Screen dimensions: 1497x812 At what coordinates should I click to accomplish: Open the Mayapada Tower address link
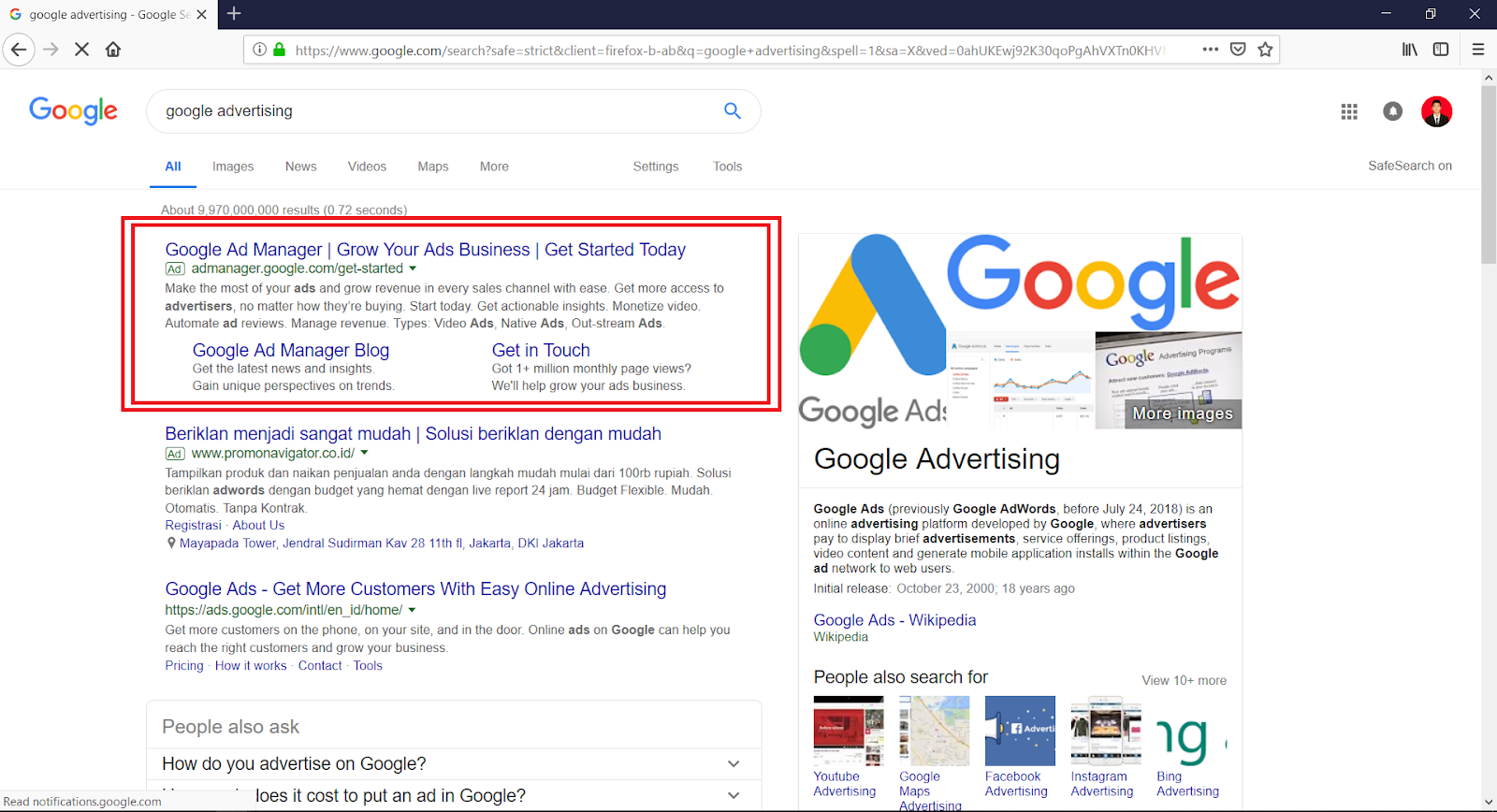382,543
